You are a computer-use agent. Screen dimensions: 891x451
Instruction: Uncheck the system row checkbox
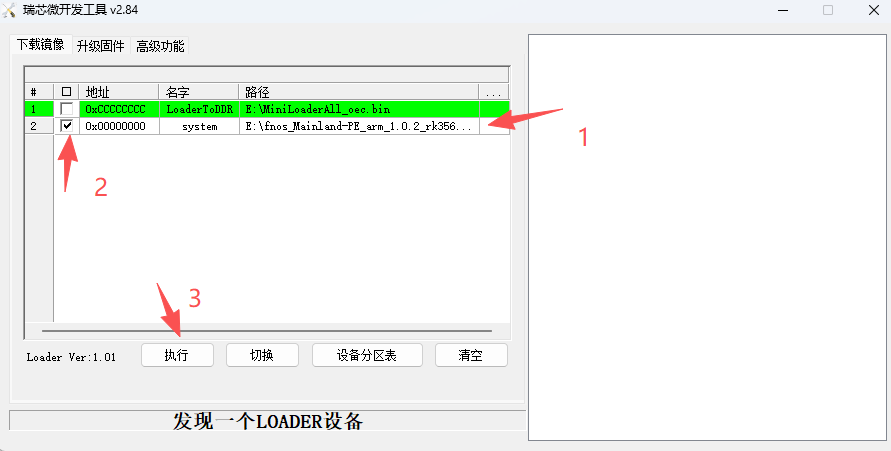(66, 126)
